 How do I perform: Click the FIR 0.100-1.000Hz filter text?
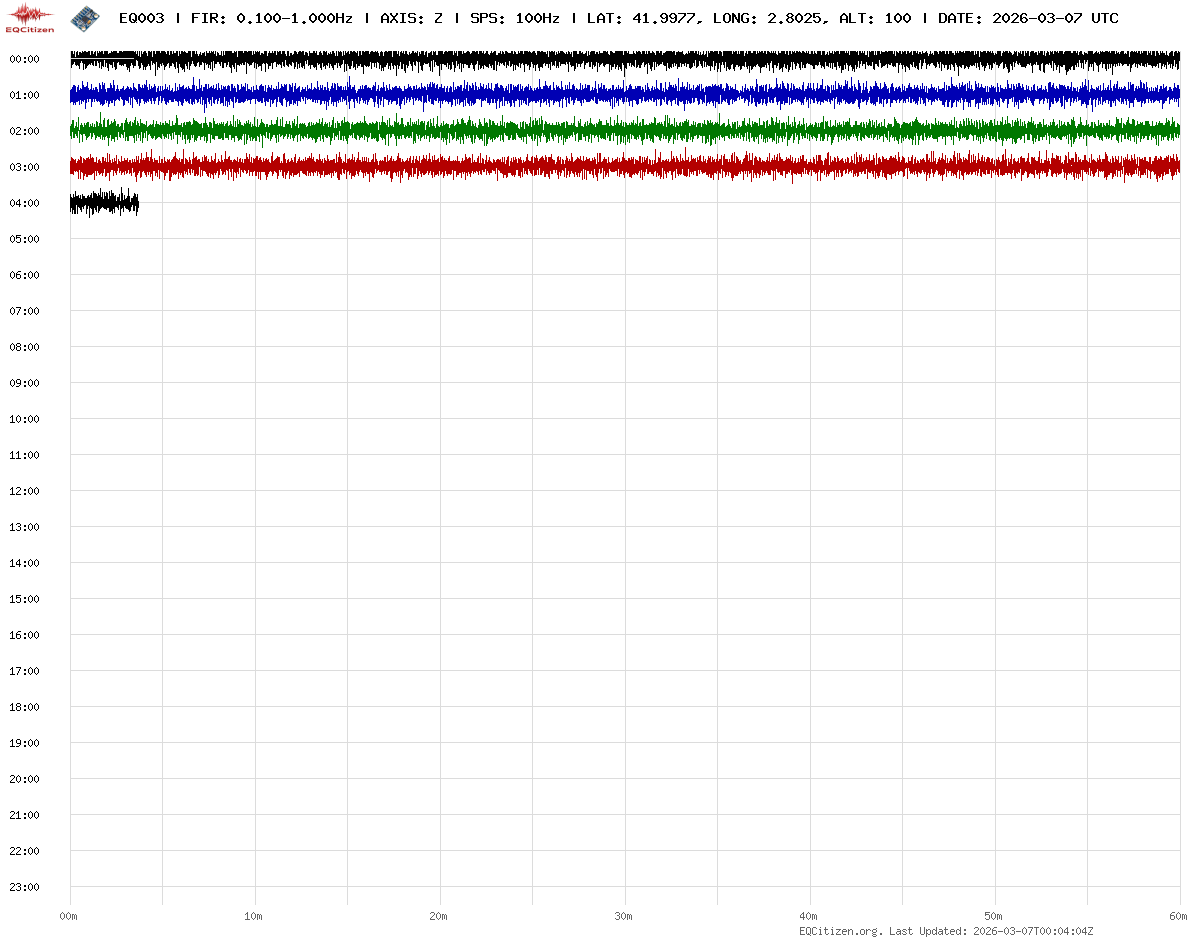pos(271,18)
